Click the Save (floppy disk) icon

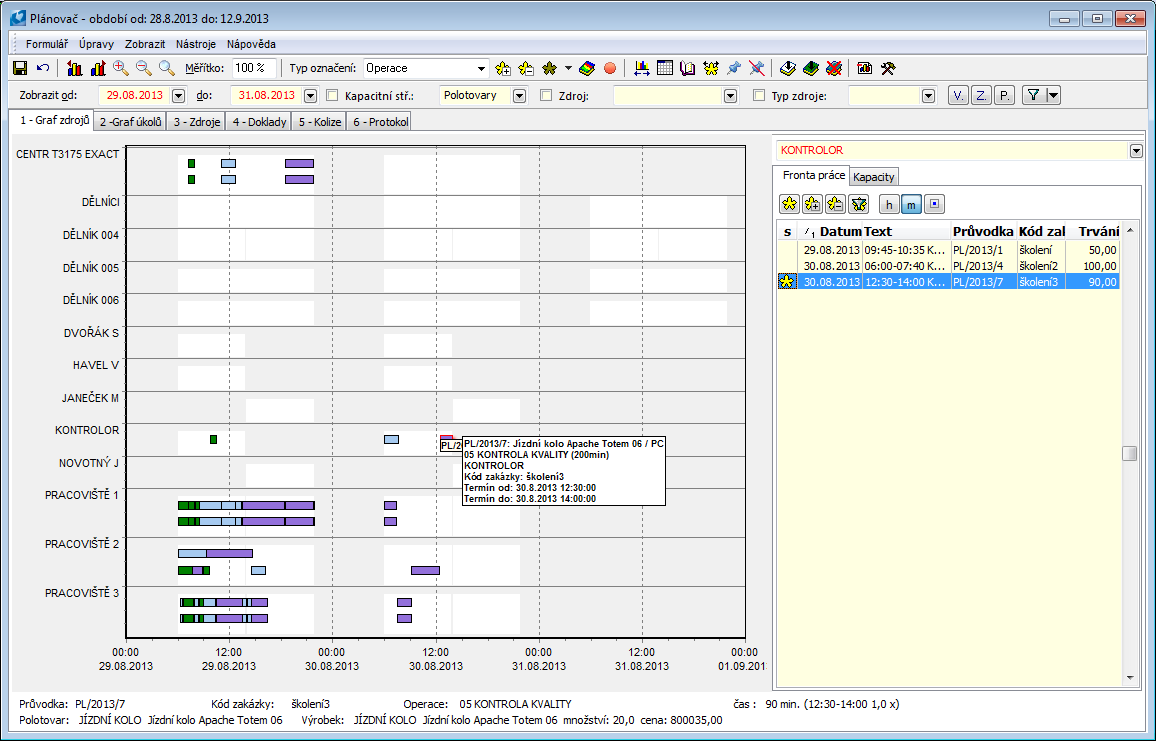19,68
